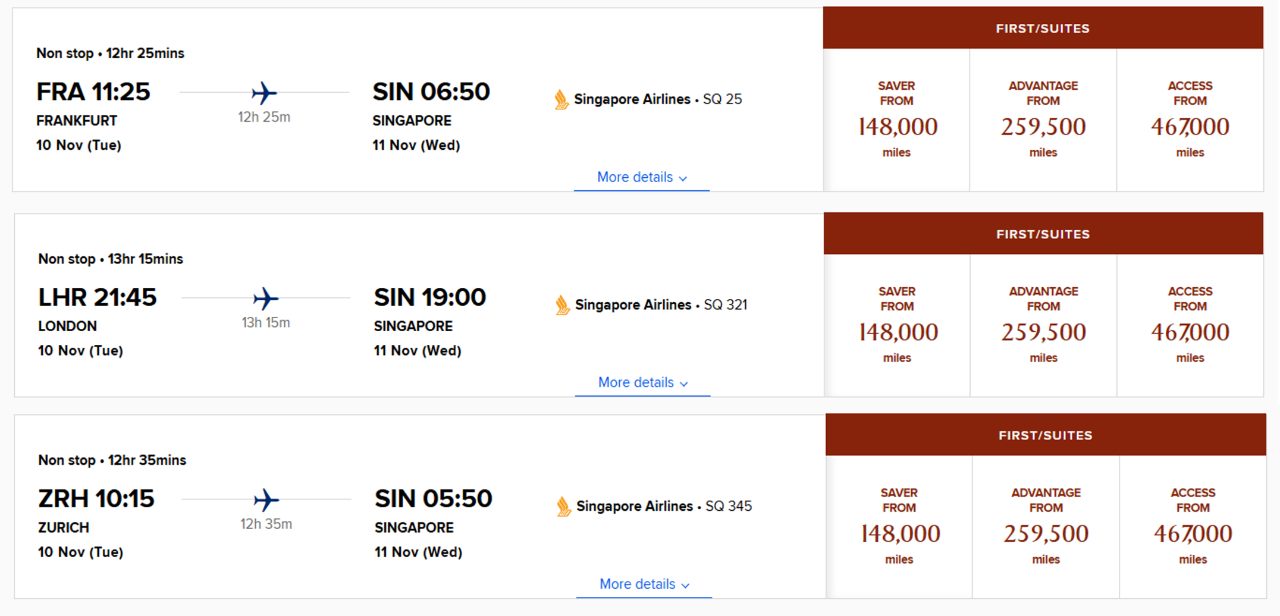
Task: Click First/Suites header on the London flight
Action: pos(1043,234)
